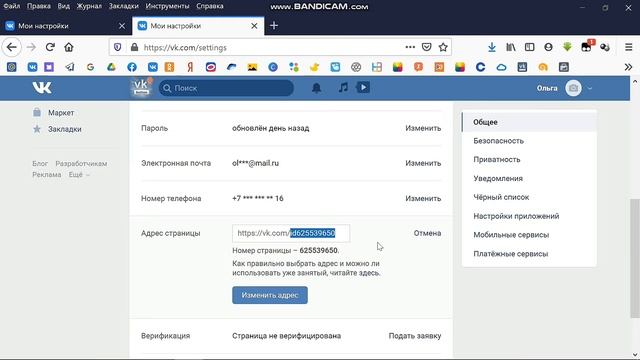Open the Инструменты menu
The width and height of the screenshot is (640, 360).
(167, 6)
